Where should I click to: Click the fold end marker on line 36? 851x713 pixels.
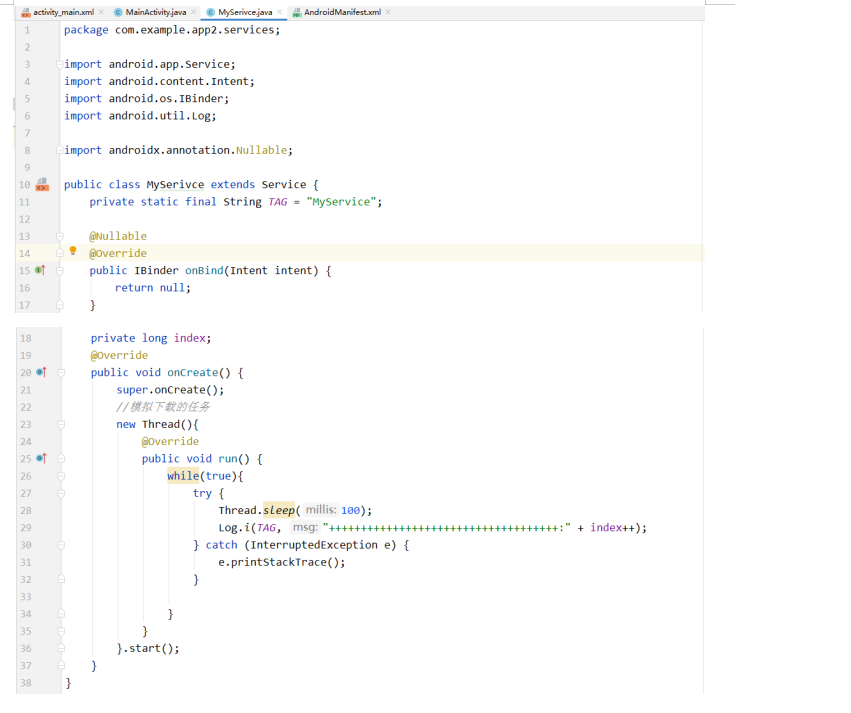[61, 648]
